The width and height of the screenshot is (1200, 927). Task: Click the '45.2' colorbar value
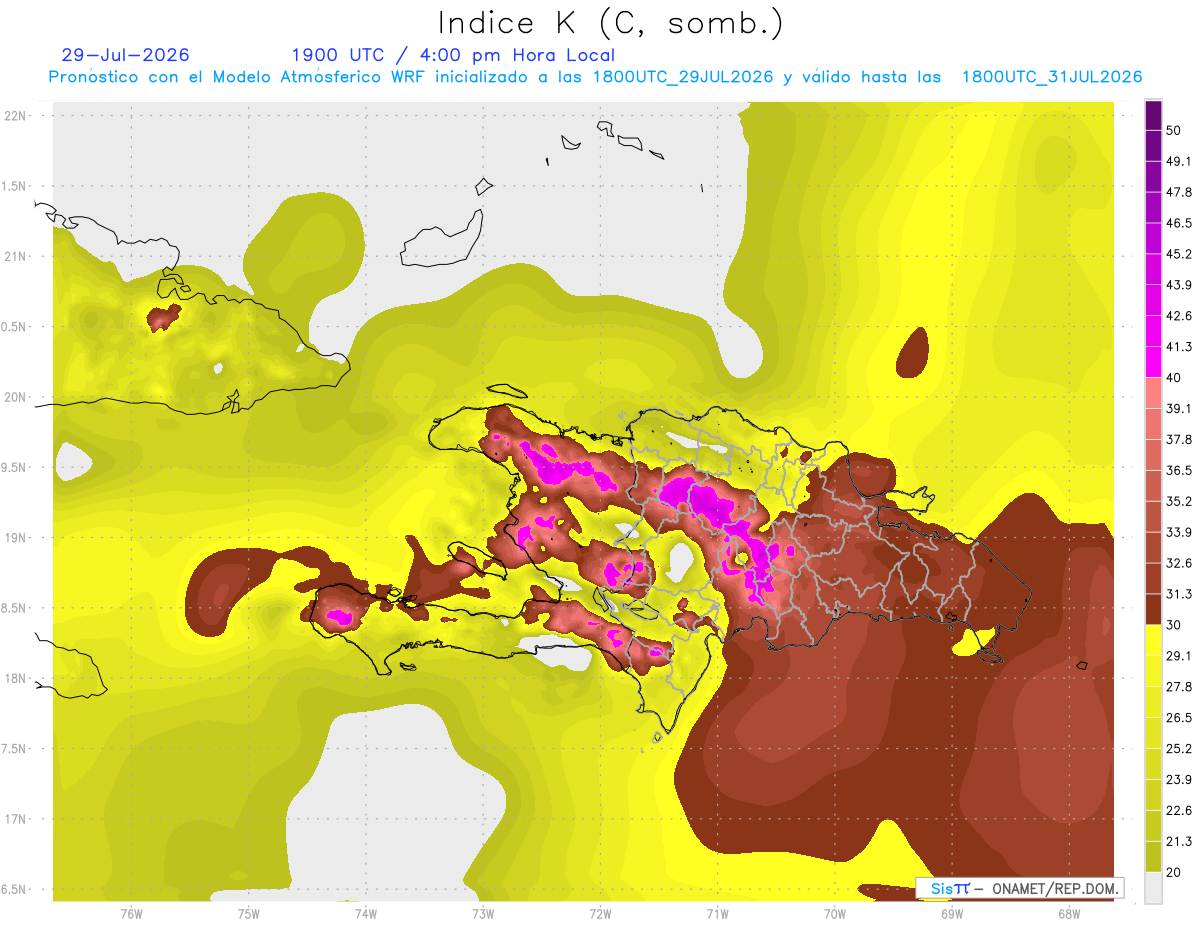pyautogui.click(x=1178, y=254)
